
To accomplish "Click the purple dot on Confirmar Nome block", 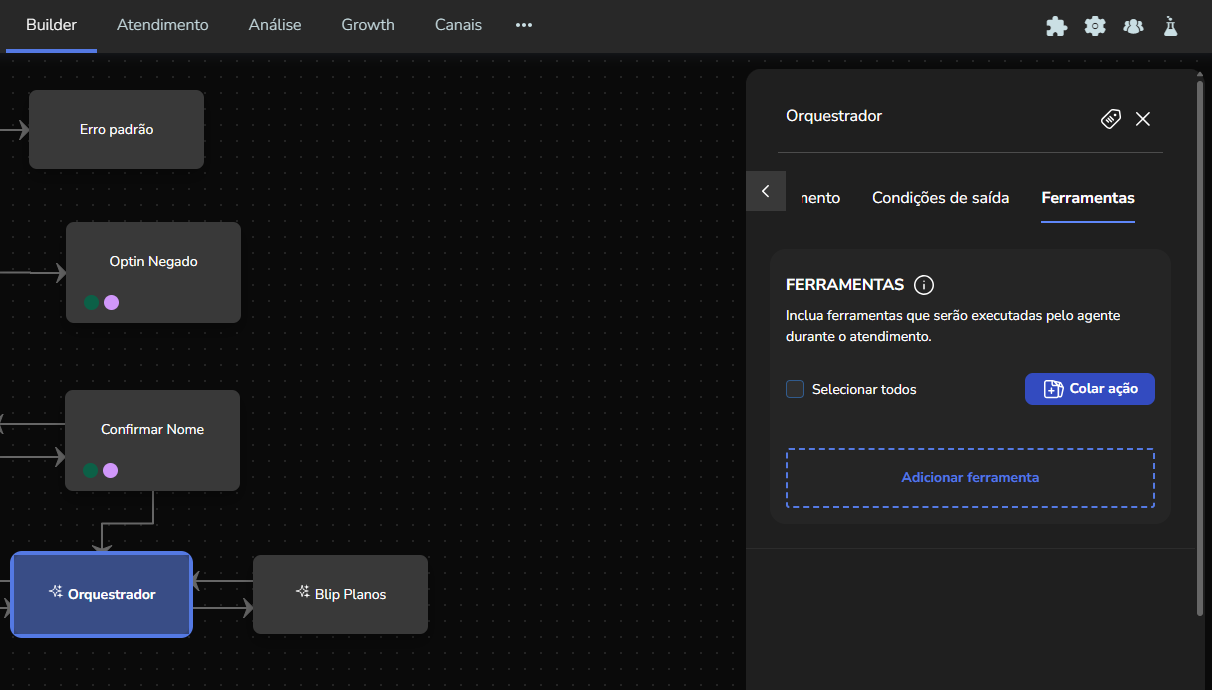I will (111, 470).
